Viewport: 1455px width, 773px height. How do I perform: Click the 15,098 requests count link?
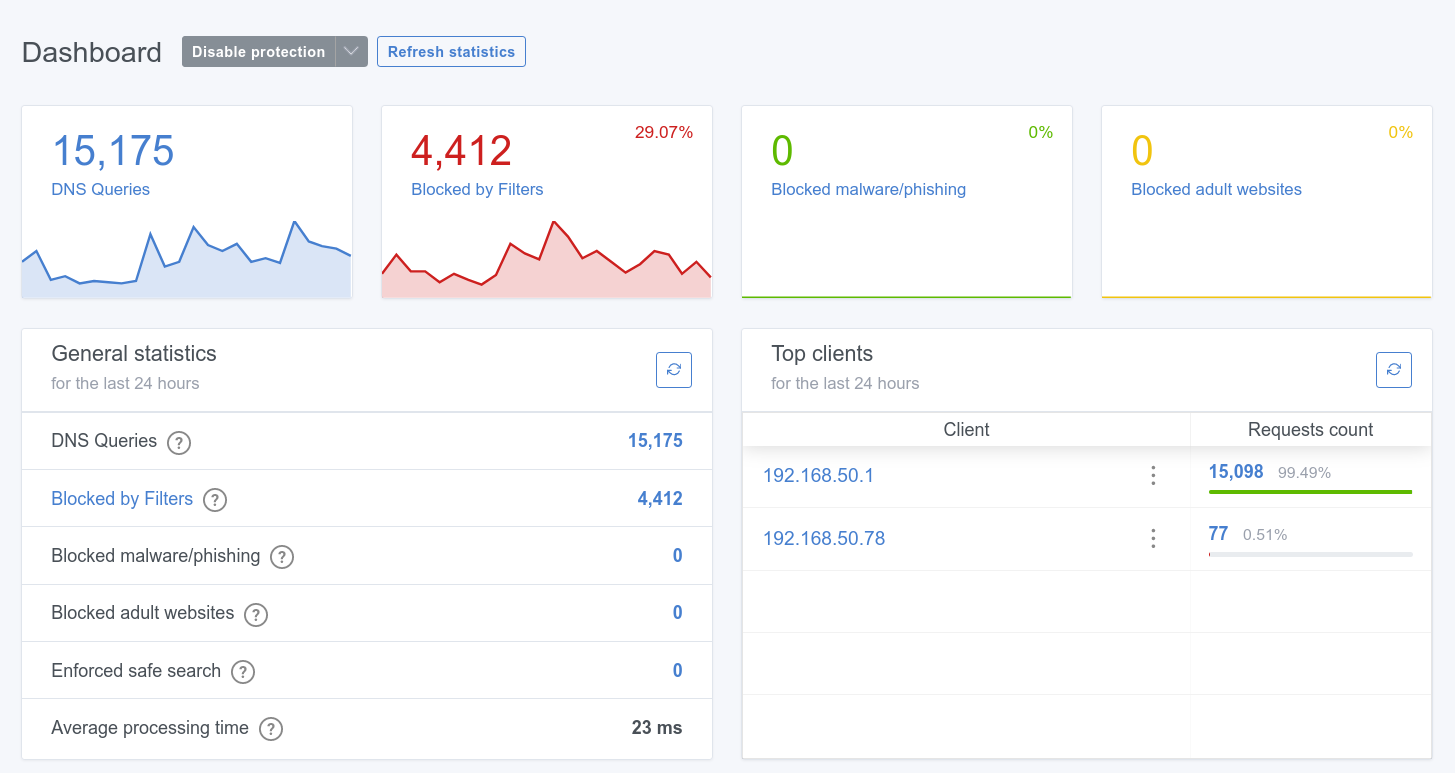click(x=1236, y=472)
